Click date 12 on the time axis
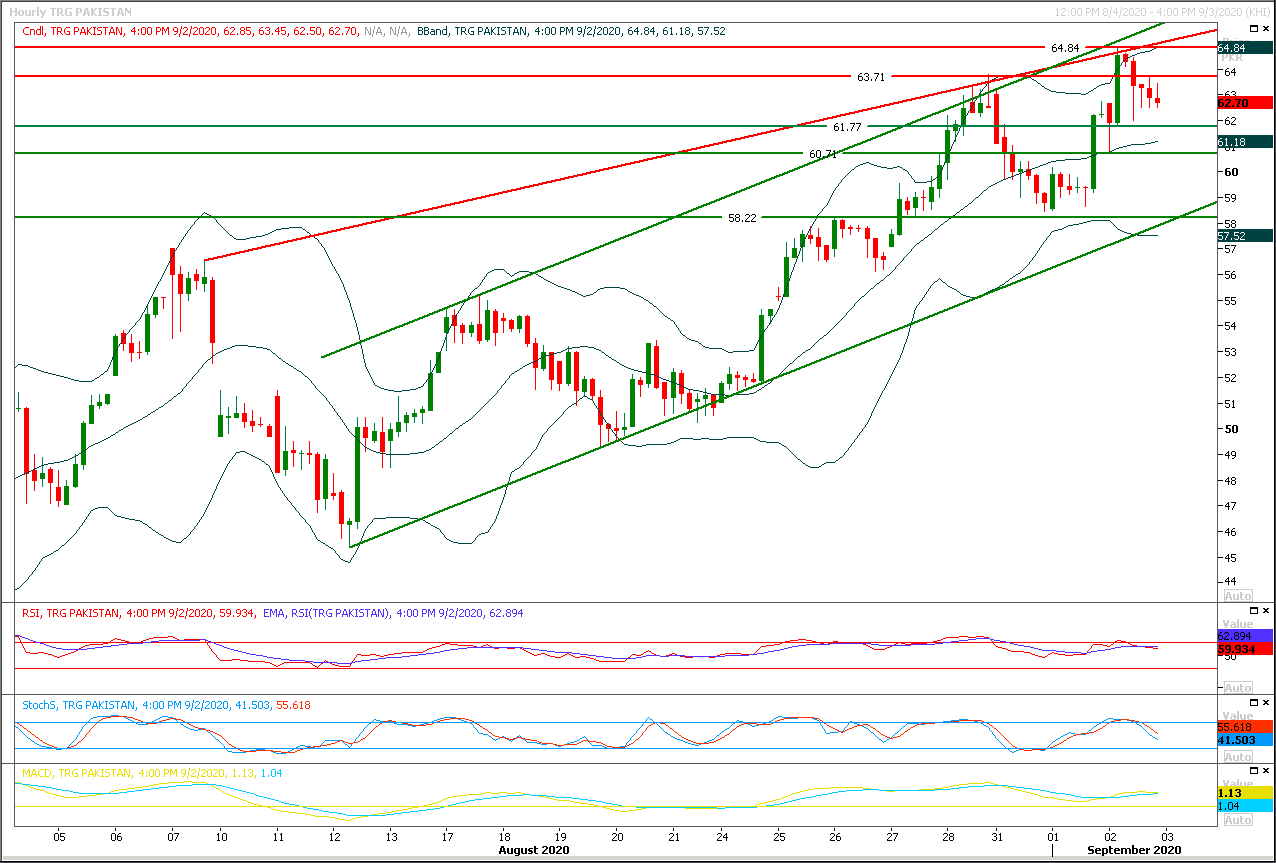 pyautogui.click(x=335, y=836)
